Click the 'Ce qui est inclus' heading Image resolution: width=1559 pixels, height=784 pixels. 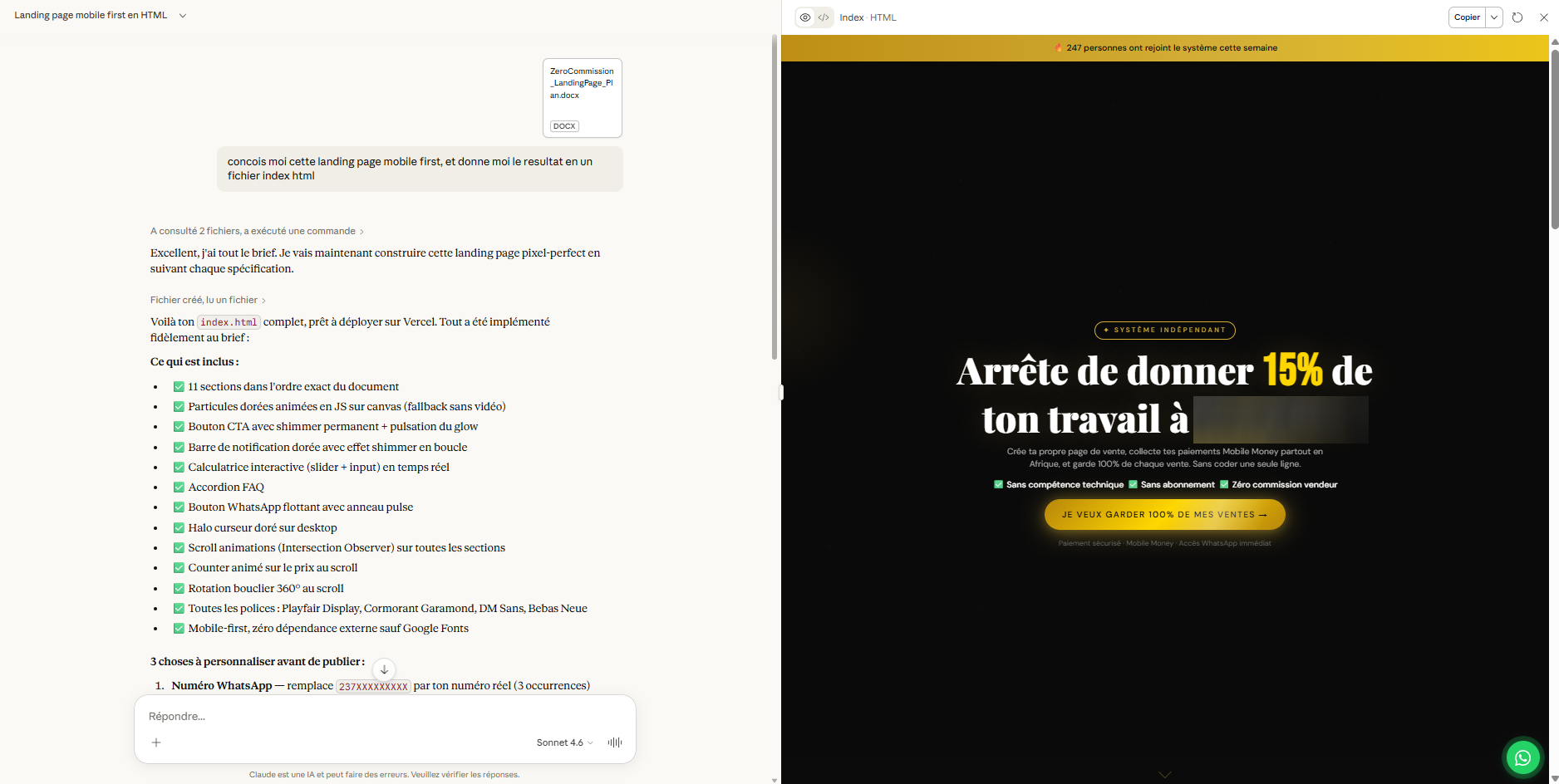[x=194, y=362]
